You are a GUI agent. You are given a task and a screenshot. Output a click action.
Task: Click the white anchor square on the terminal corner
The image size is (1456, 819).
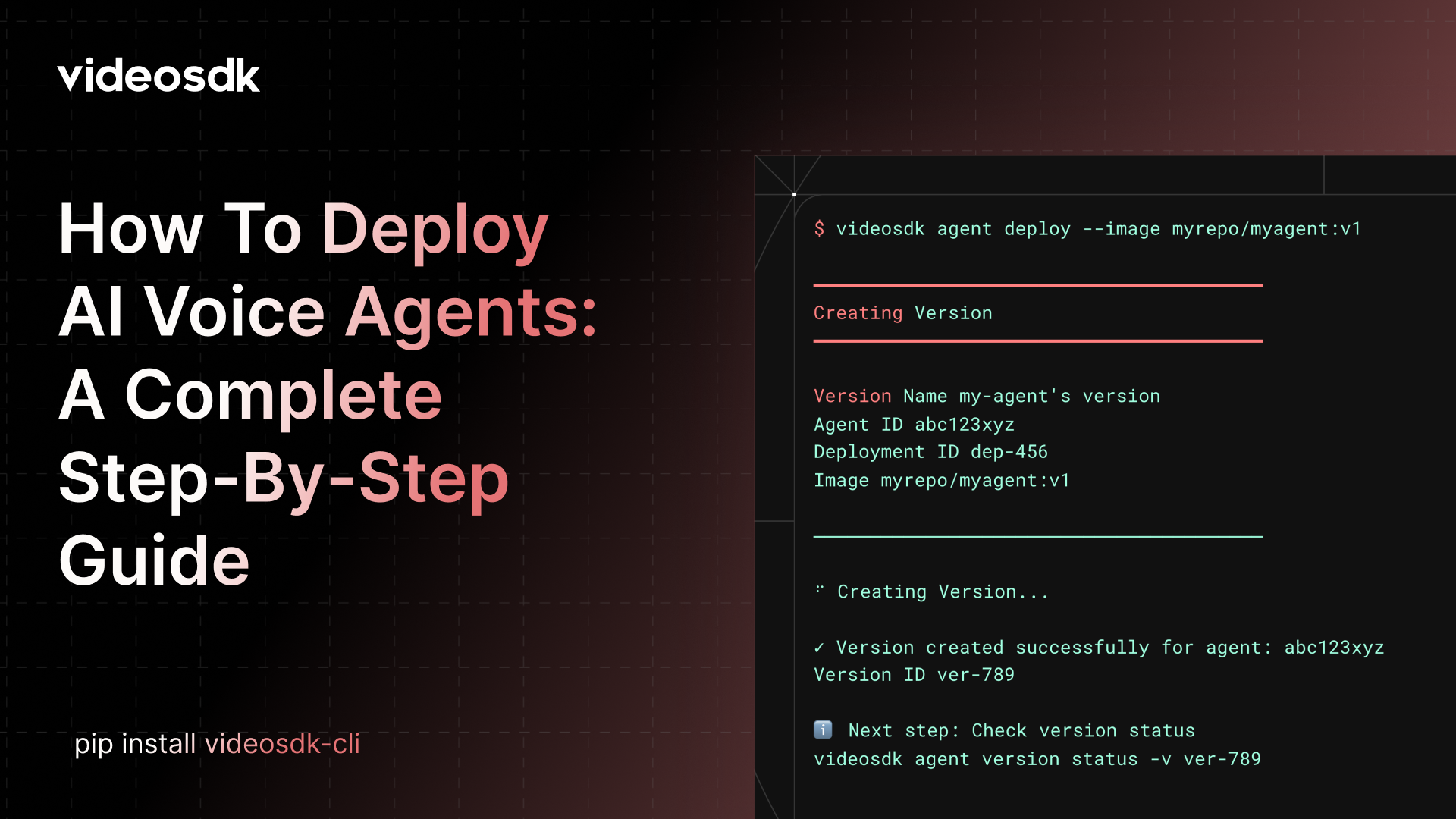pos(794,194)
